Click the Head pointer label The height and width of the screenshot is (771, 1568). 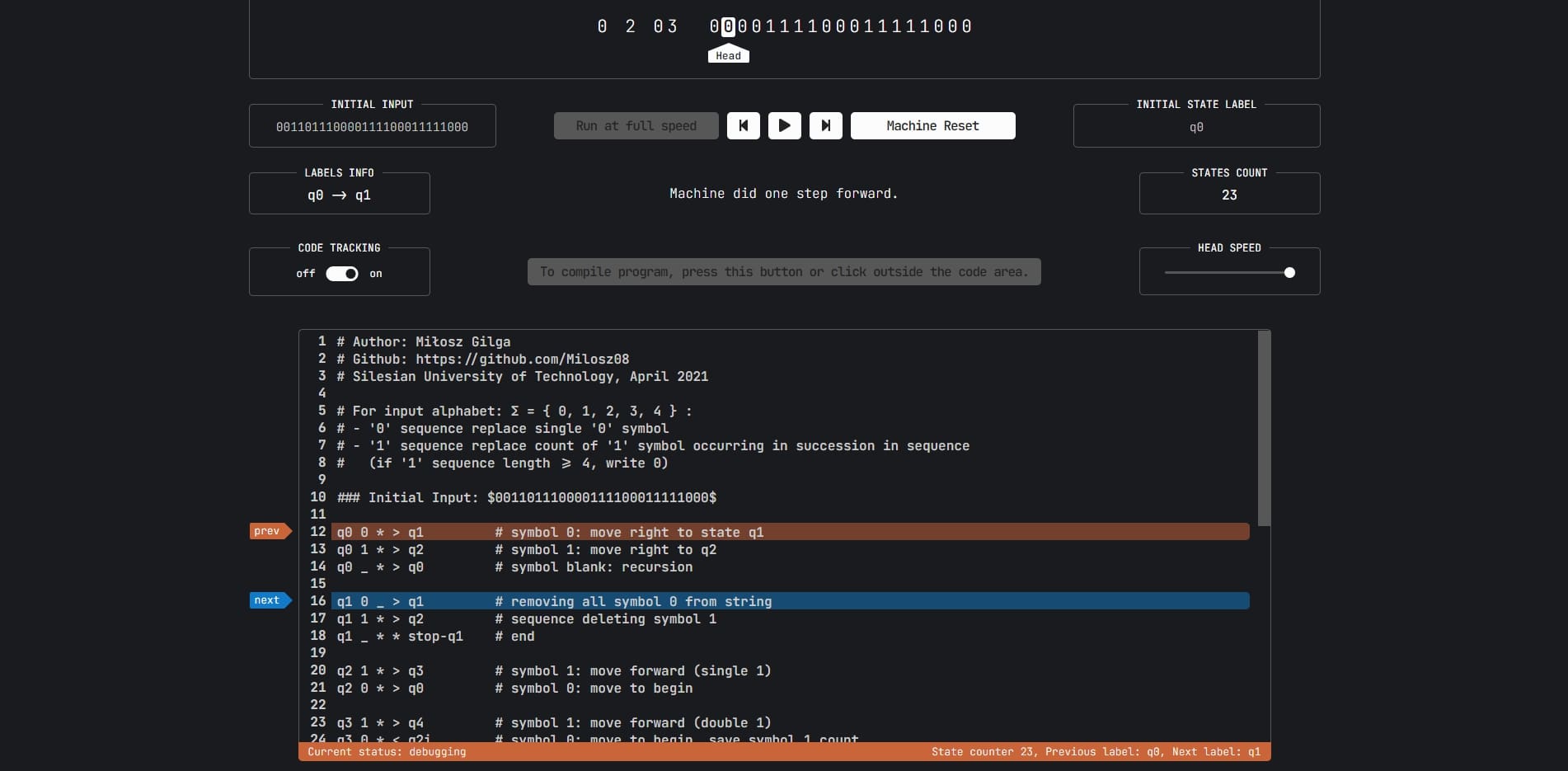[x=728, y=55]
